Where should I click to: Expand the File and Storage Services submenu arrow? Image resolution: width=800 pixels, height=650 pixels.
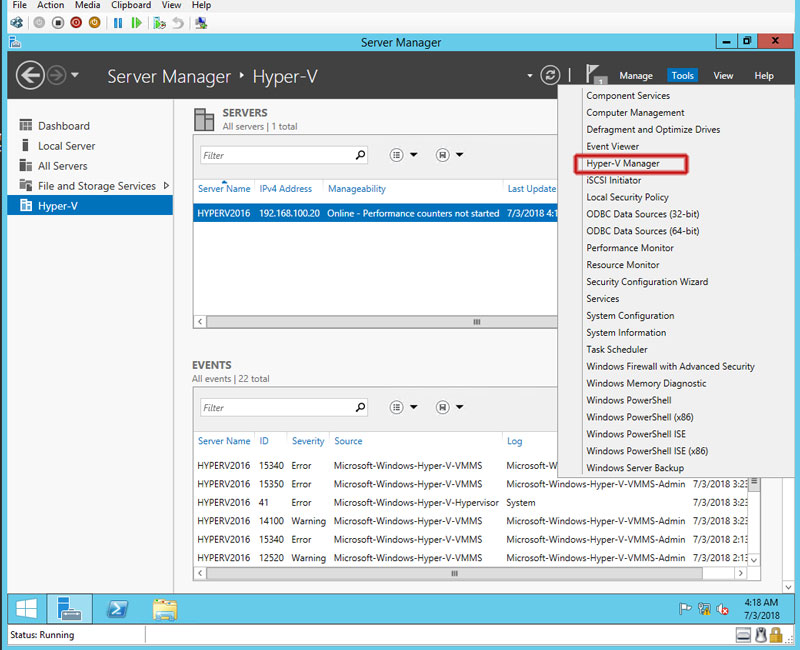click(166, 186)
